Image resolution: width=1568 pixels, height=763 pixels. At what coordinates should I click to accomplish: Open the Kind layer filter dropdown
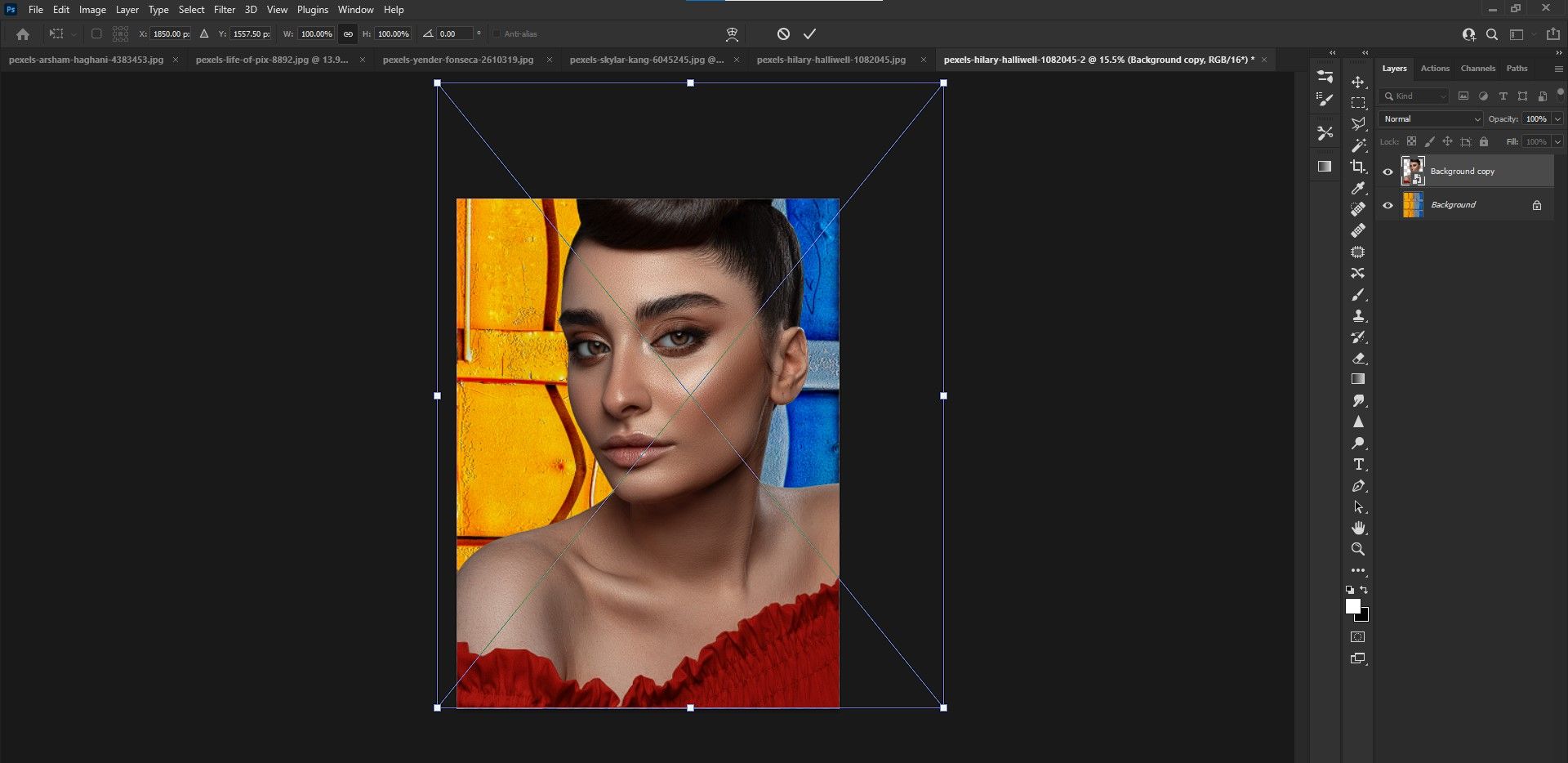point(1414,96)
